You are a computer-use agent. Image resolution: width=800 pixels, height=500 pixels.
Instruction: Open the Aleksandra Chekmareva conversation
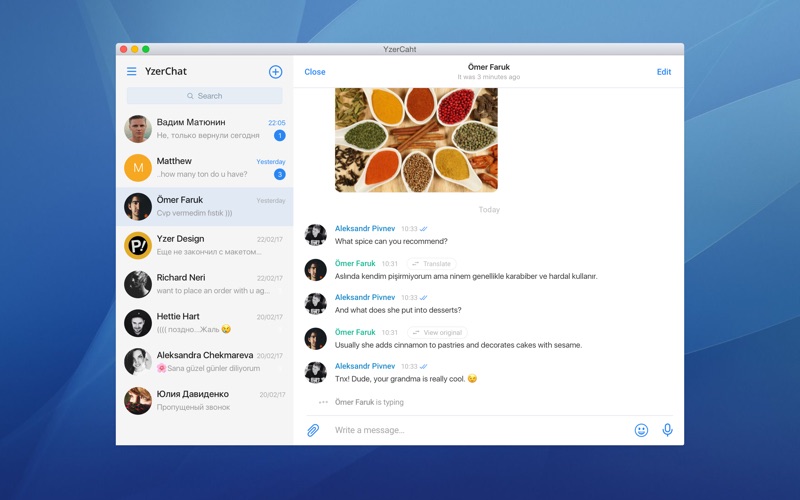click(x=205, y=362)
